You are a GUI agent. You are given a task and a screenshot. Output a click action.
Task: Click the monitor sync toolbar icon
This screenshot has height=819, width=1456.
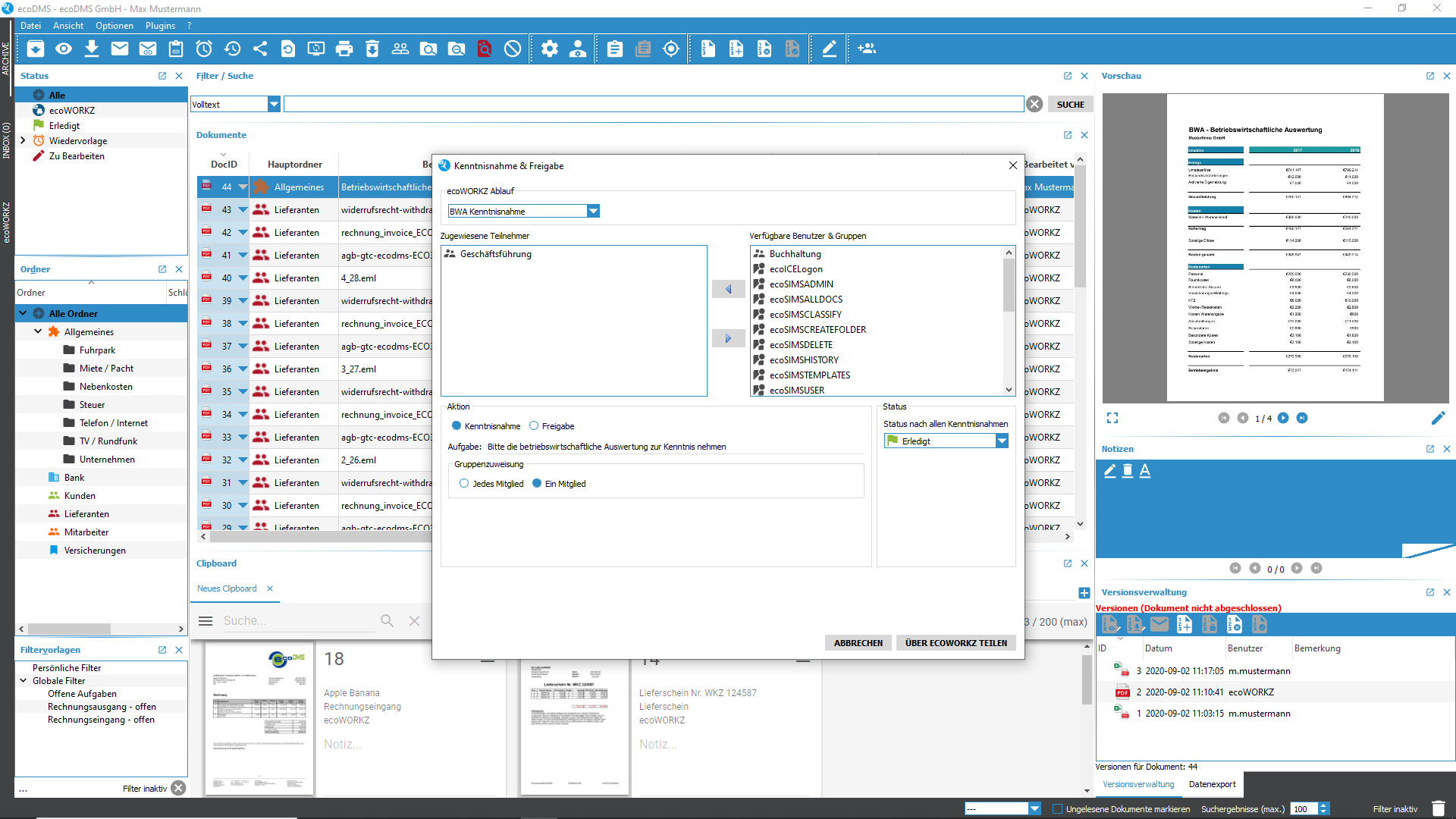click(316, 49)
